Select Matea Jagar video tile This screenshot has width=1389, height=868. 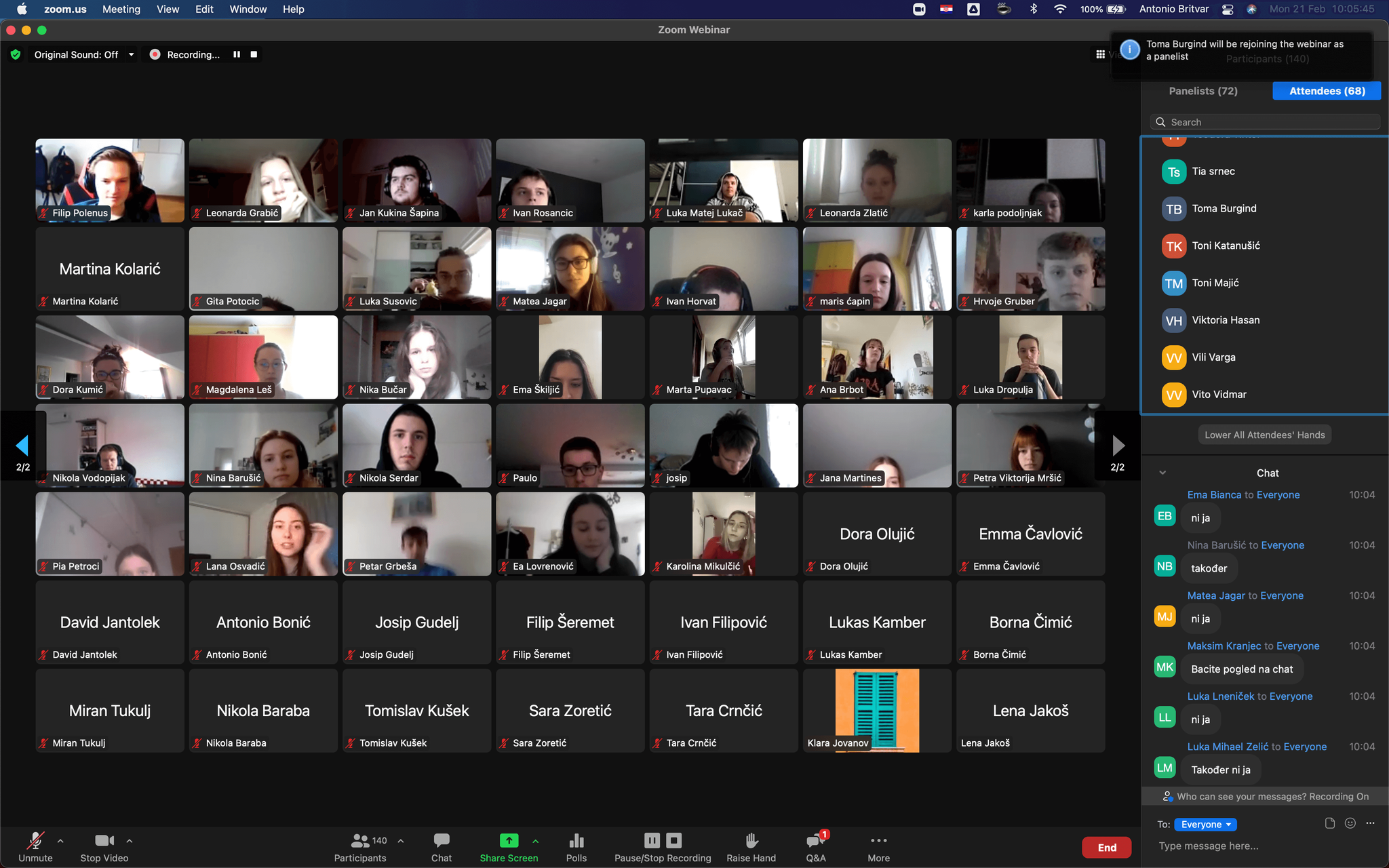tap(570, 269)
